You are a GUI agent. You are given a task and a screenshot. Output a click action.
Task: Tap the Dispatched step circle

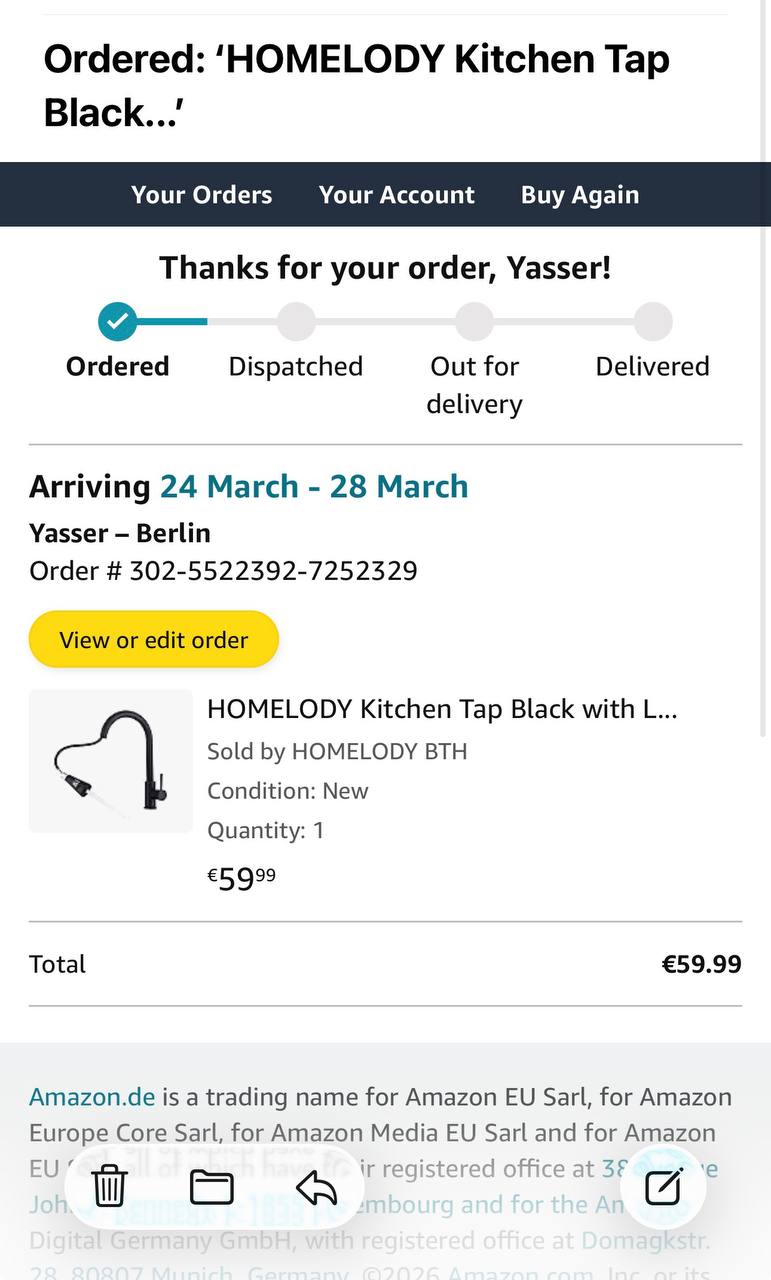[296, 322]
